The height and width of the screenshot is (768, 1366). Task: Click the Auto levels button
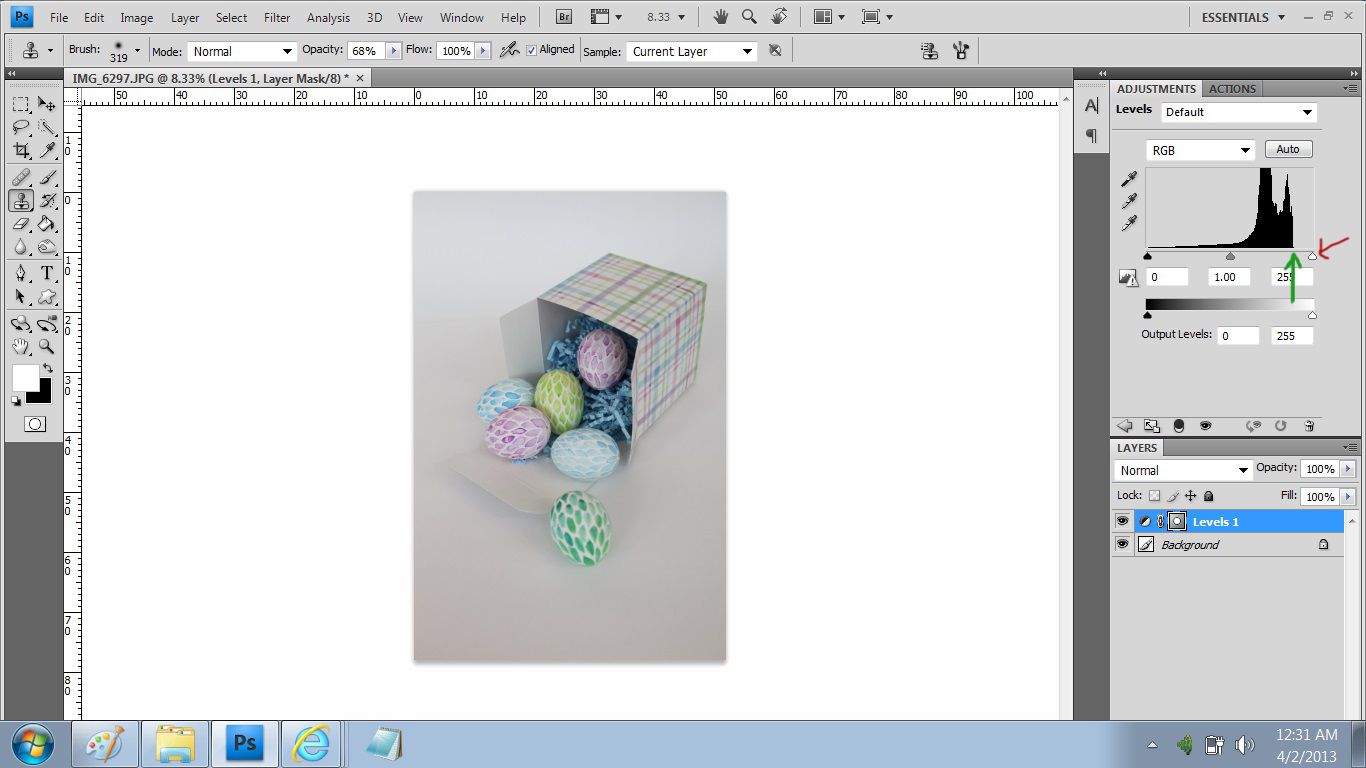[x=1288, y=149]
